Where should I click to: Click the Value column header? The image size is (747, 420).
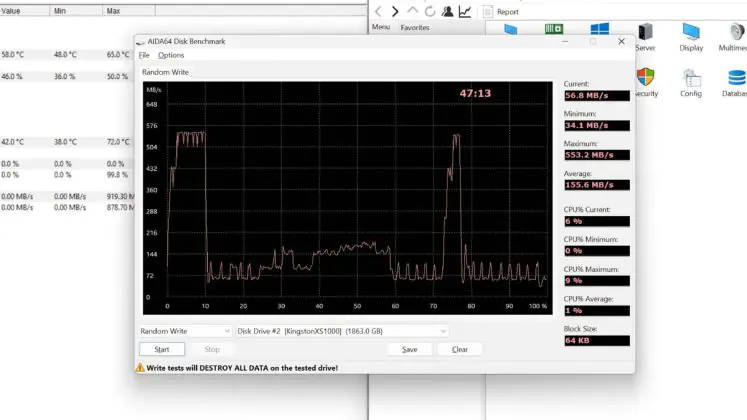point(24,10)
